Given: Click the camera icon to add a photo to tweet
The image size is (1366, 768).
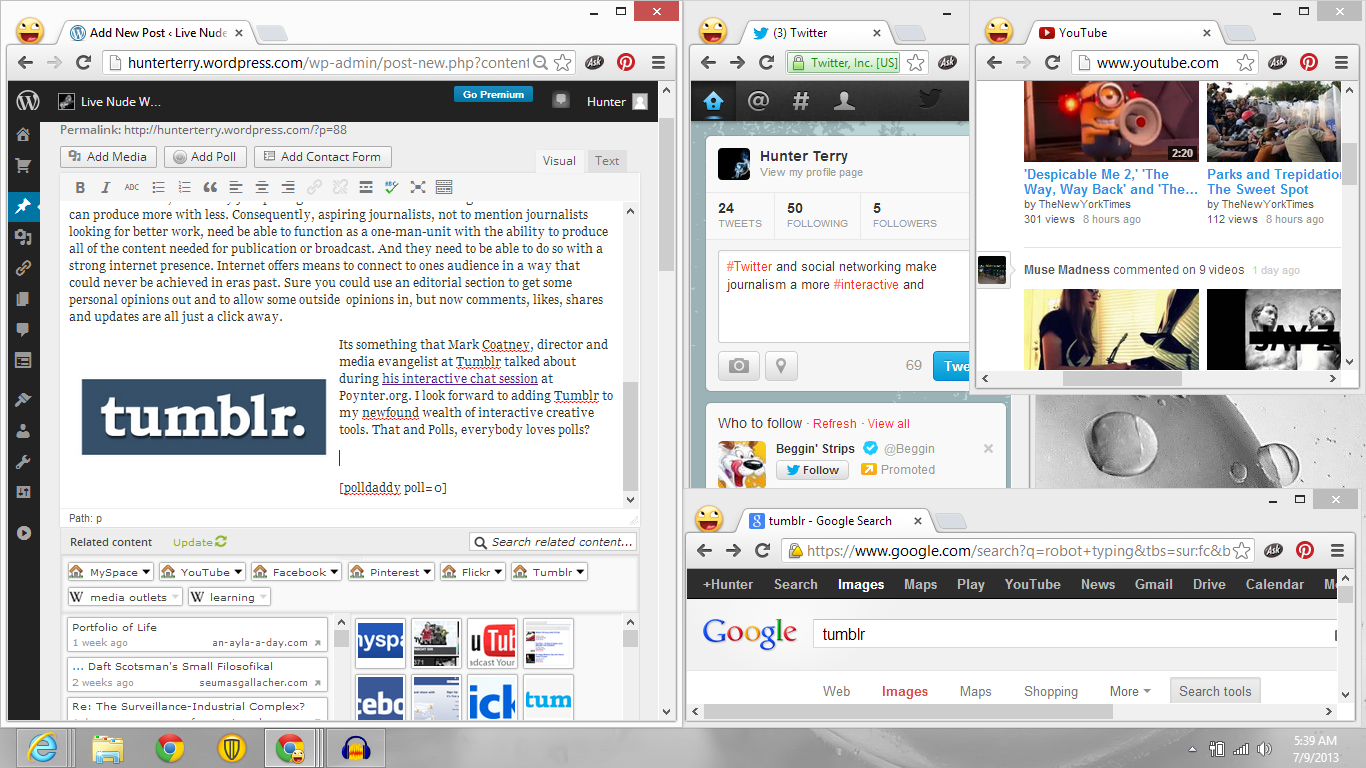Looking at the screenshot, I should [x=738, y=366].
